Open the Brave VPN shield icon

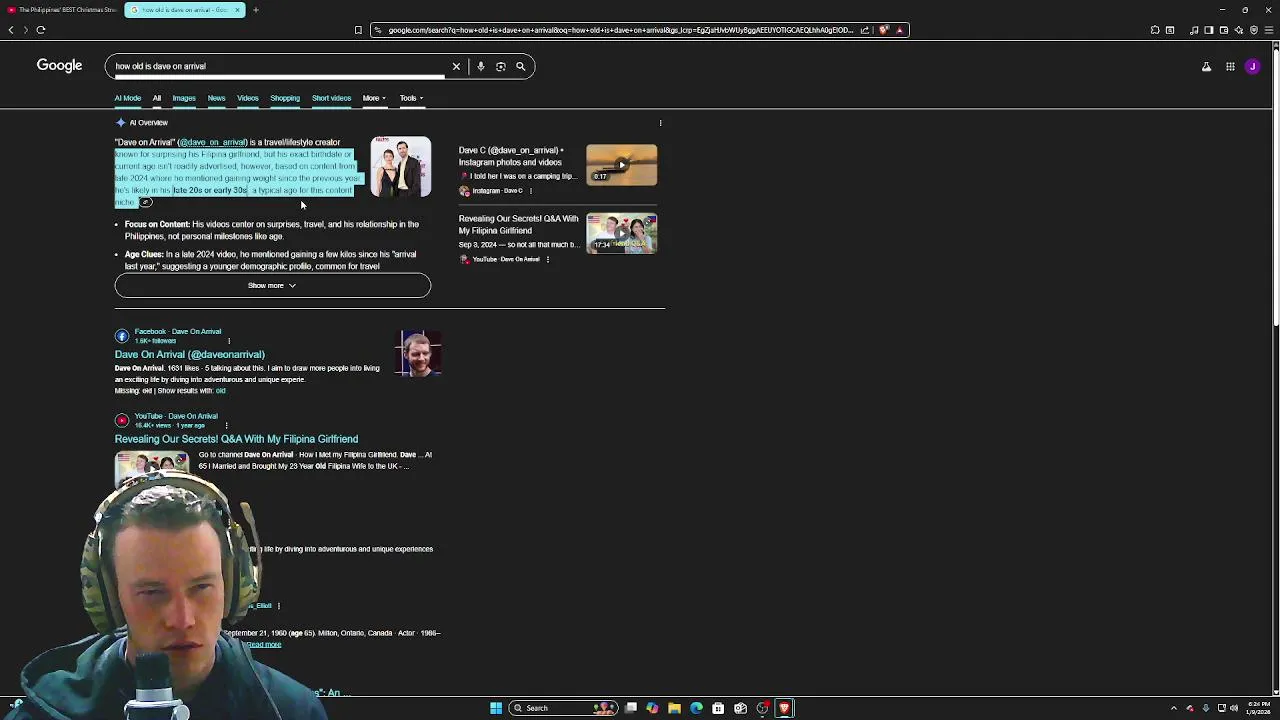1254,30
